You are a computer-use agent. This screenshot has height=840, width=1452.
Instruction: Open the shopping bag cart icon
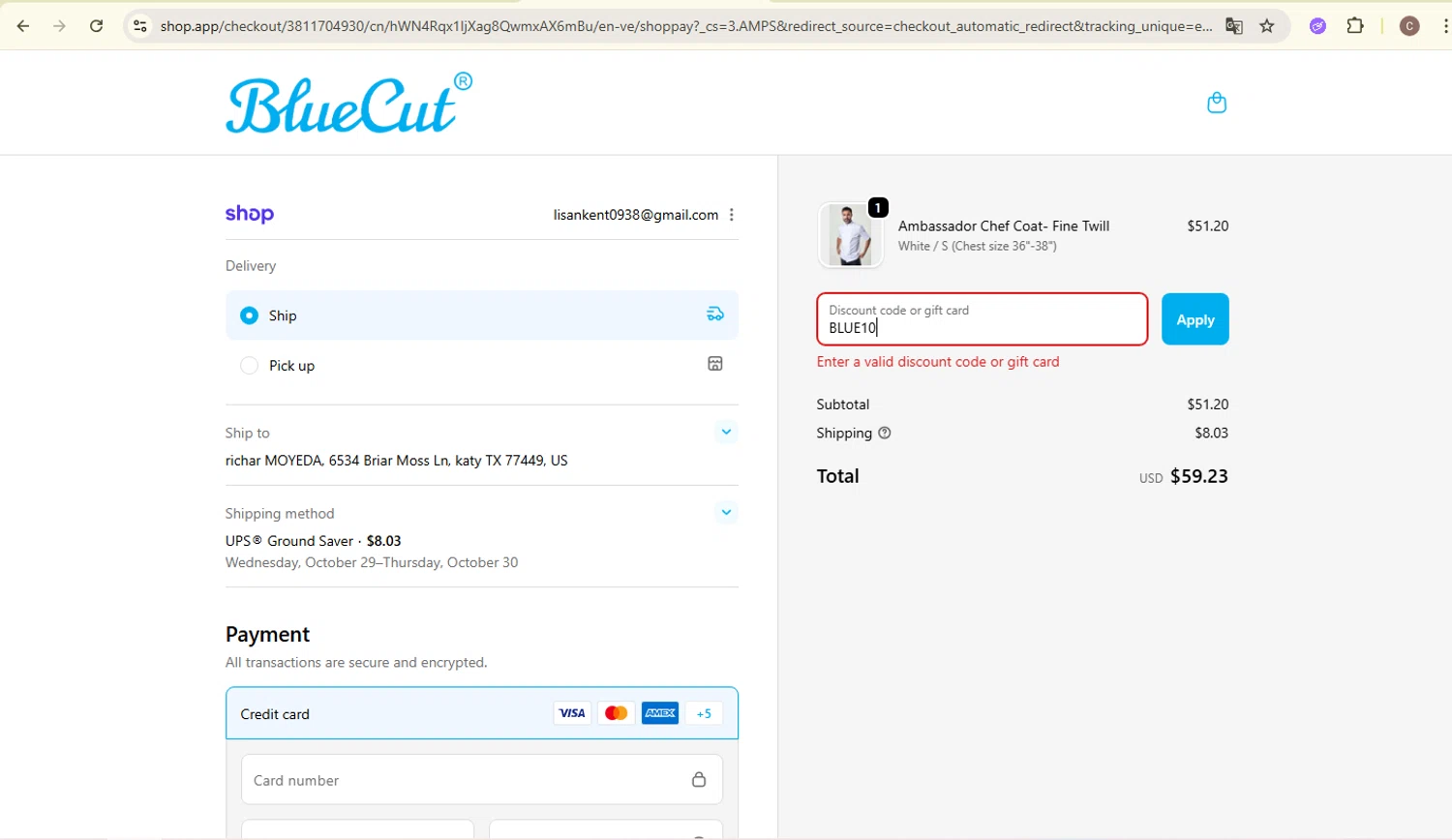pyautogui.click(x=1217, y=103)
